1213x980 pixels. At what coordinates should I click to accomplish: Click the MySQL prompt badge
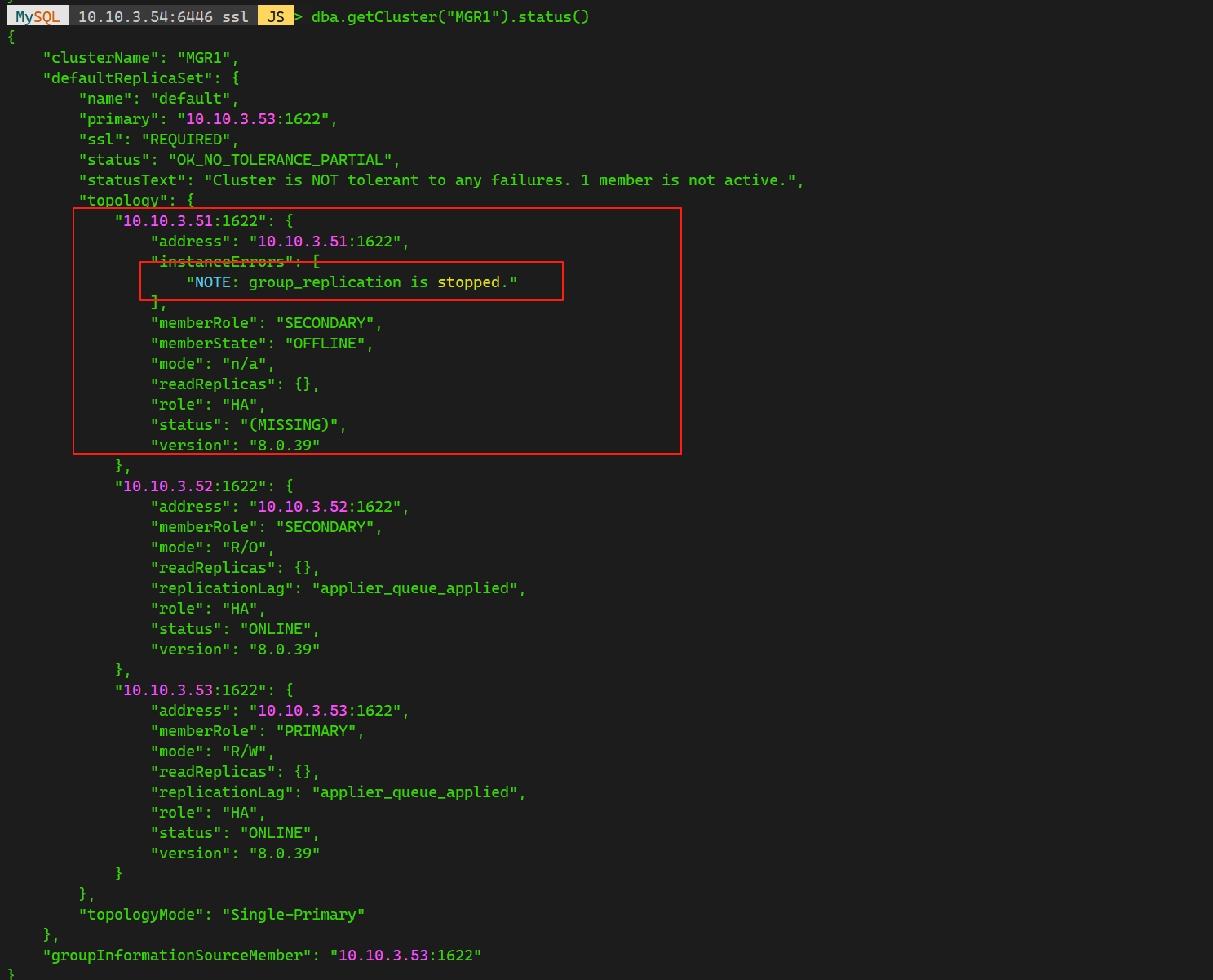click(x=38, y=16)
